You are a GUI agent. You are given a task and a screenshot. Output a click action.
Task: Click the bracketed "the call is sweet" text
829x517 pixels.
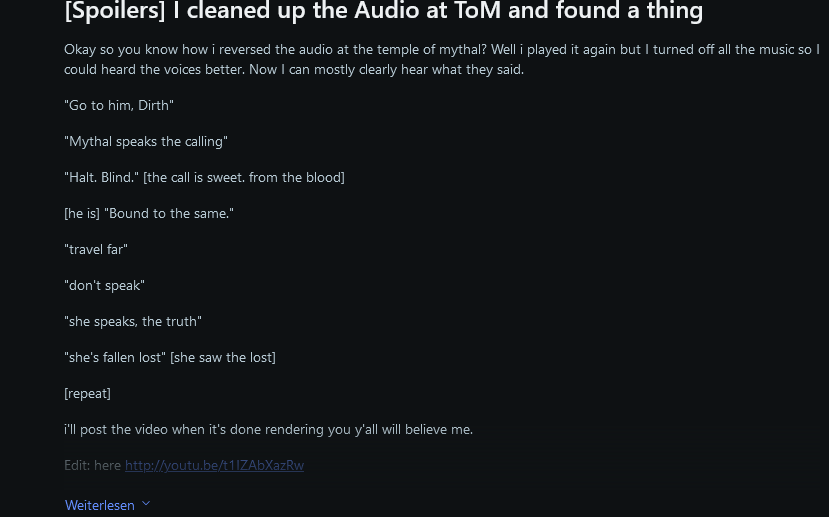tap(244, 178)
